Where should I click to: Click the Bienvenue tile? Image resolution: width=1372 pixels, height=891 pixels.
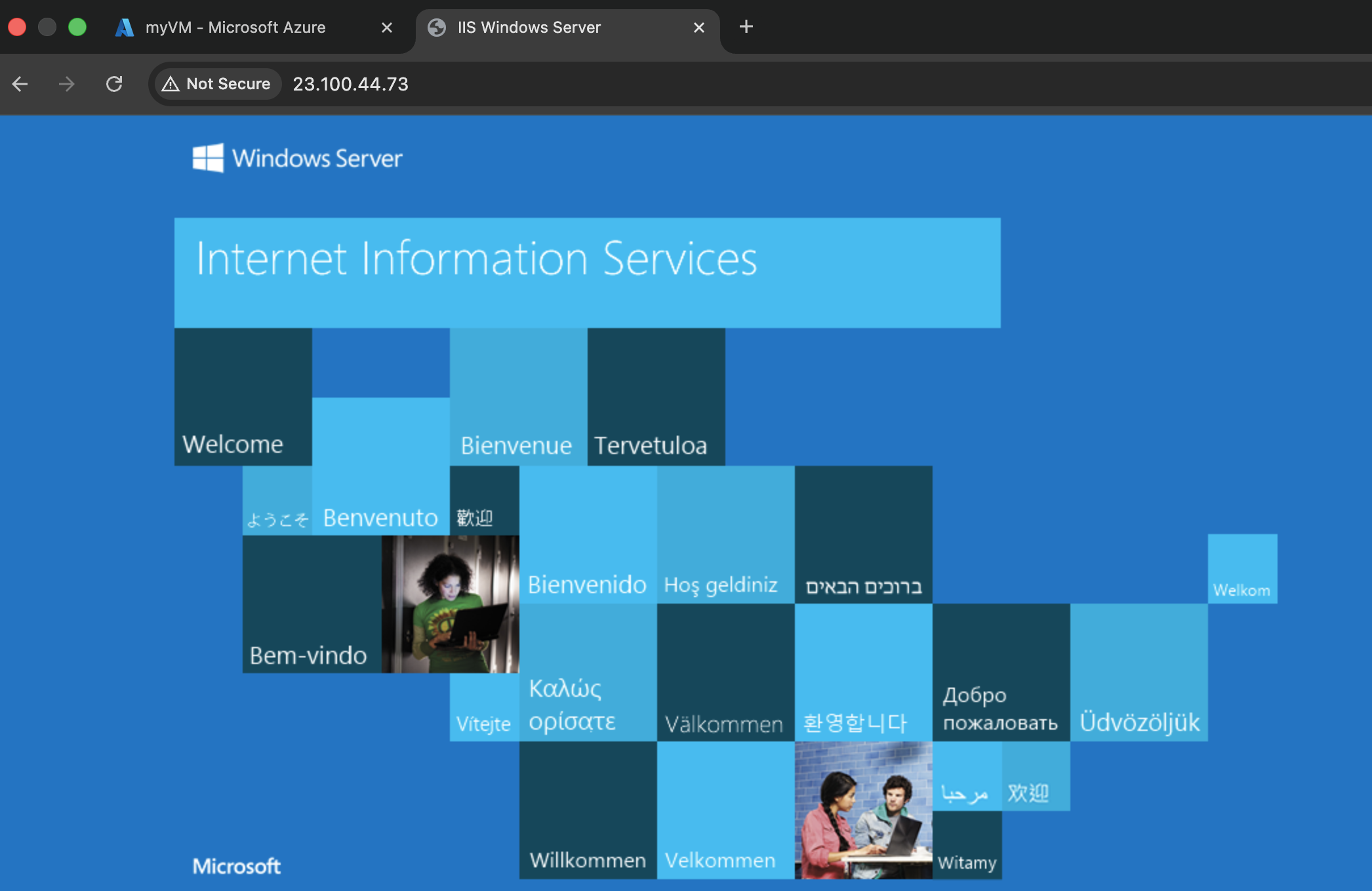click(519, 397)
